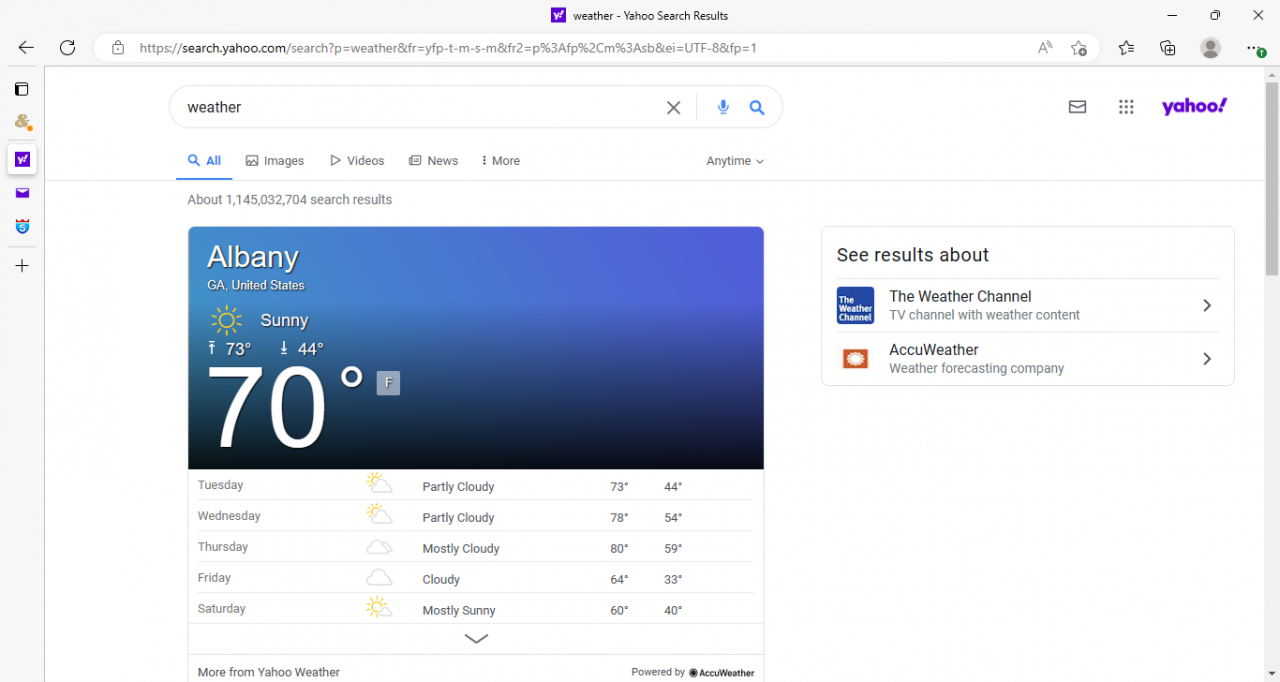This screenshot has height=682, width=1280.
Task: Toggle the F temperature unit button
Action: pyautogui.click(x=388, y=382)
